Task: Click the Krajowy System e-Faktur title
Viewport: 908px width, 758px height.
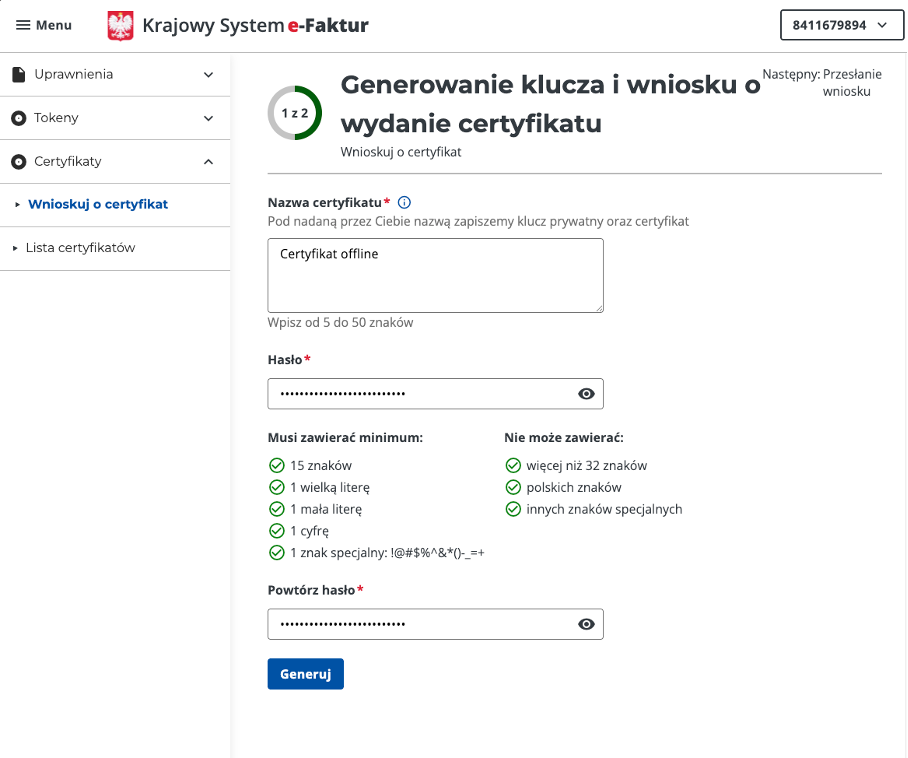Action: pyautogui.click(x=255, y=26)
